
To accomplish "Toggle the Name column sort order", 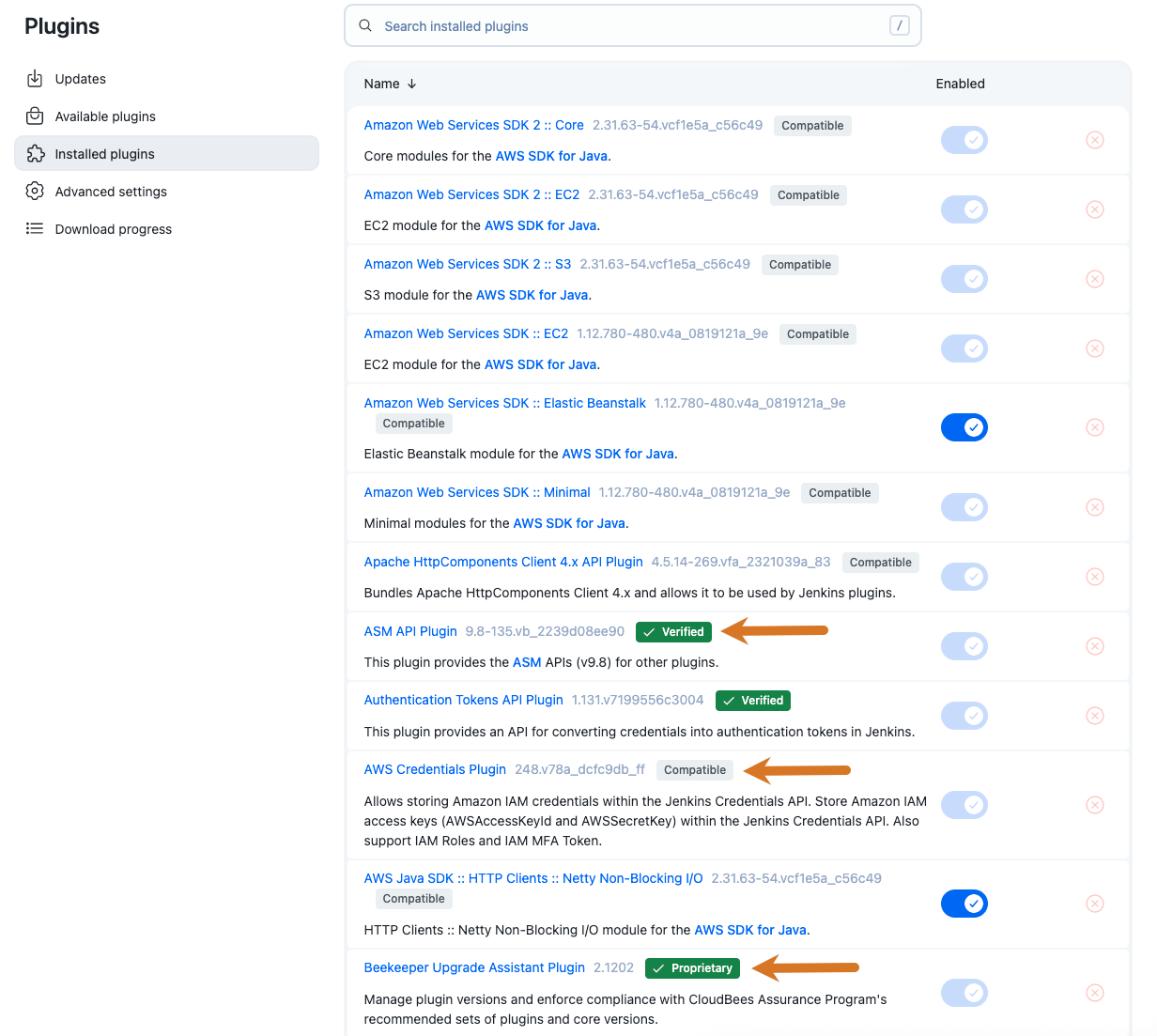I will 389,84.
